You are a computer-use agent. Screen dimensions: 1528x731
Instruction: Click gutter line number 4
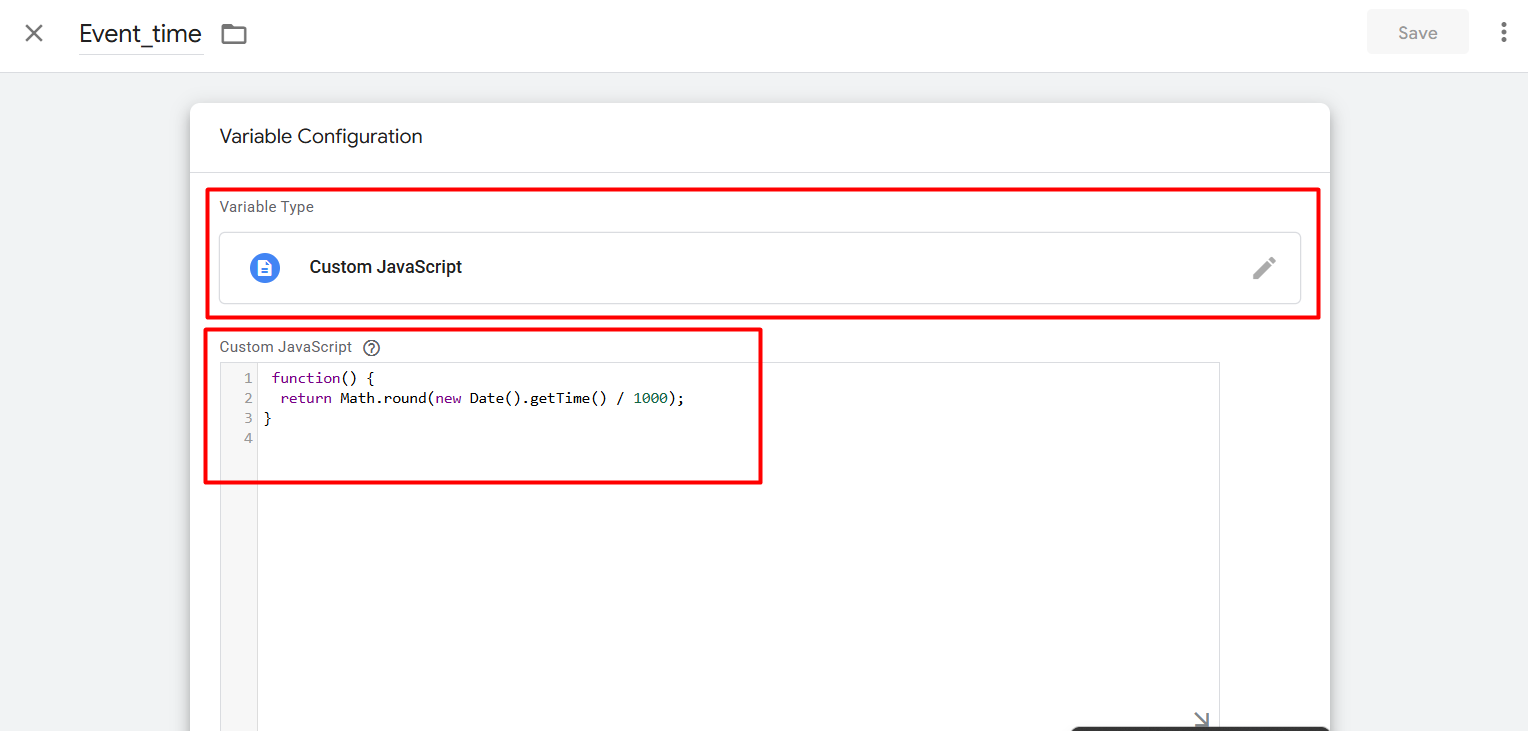pyautogui.click(x=248, y=438)
